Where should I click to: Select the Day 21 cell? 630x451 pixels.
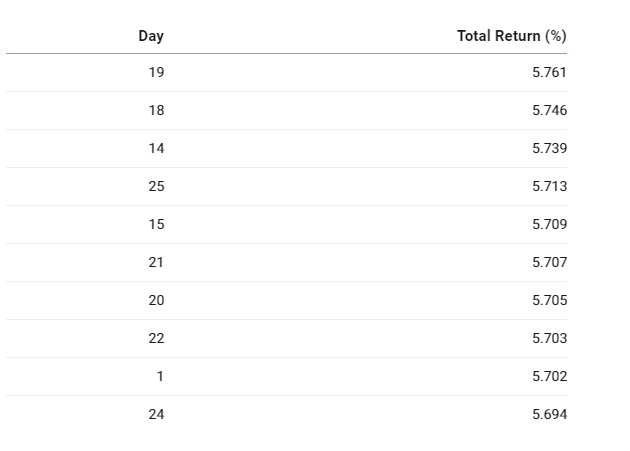(x=156, y=262)
